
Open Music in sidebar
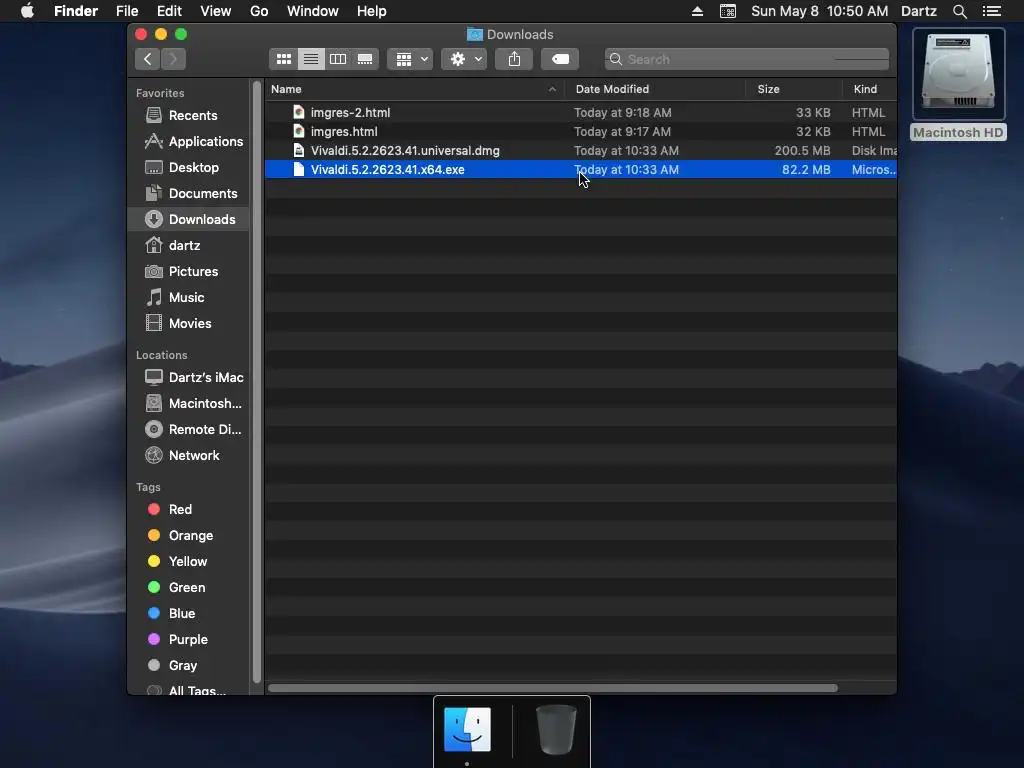coord(189,298)
